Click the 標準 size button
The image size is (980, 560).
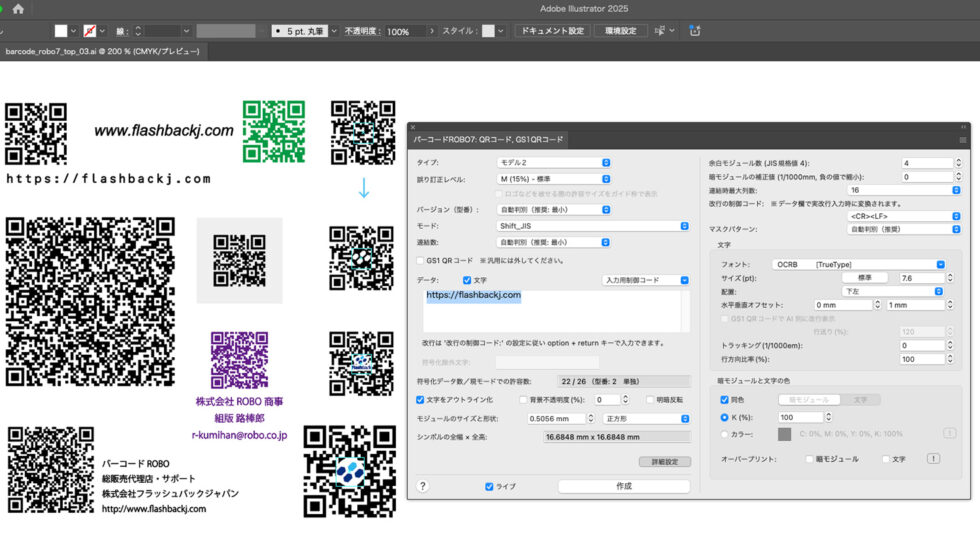[x=865, y=278]
